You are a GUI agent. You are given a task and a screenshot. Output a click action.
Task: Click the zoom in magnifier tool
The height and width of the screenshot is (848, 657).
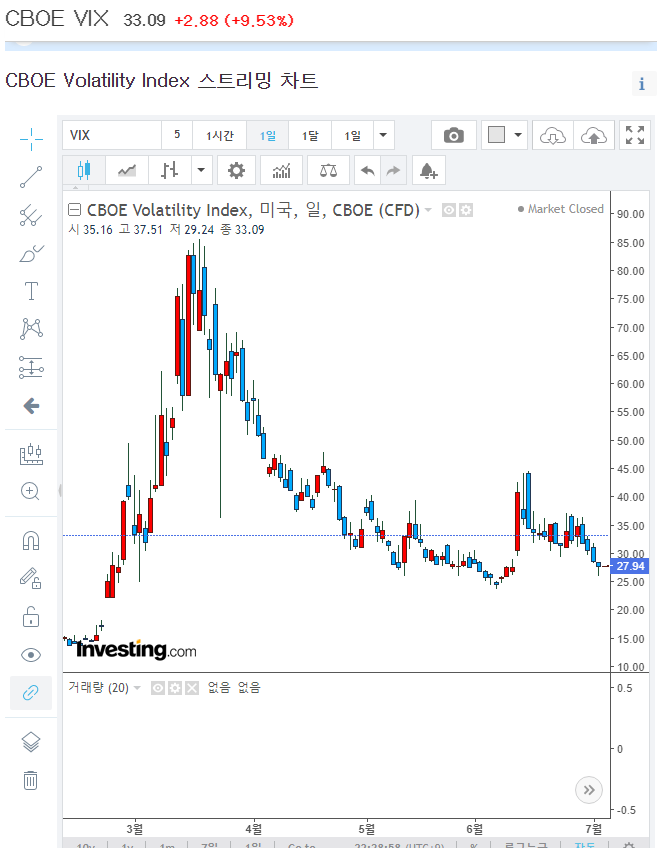coord(31,492)
